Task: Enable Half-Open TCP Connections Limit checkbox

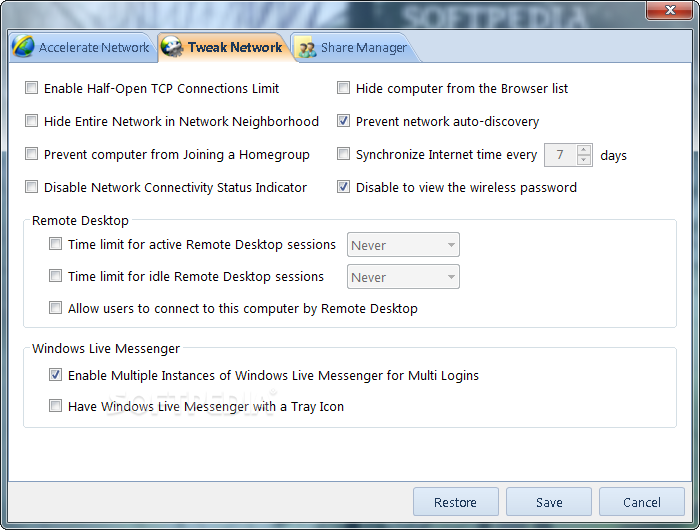Action: point(31,88)
